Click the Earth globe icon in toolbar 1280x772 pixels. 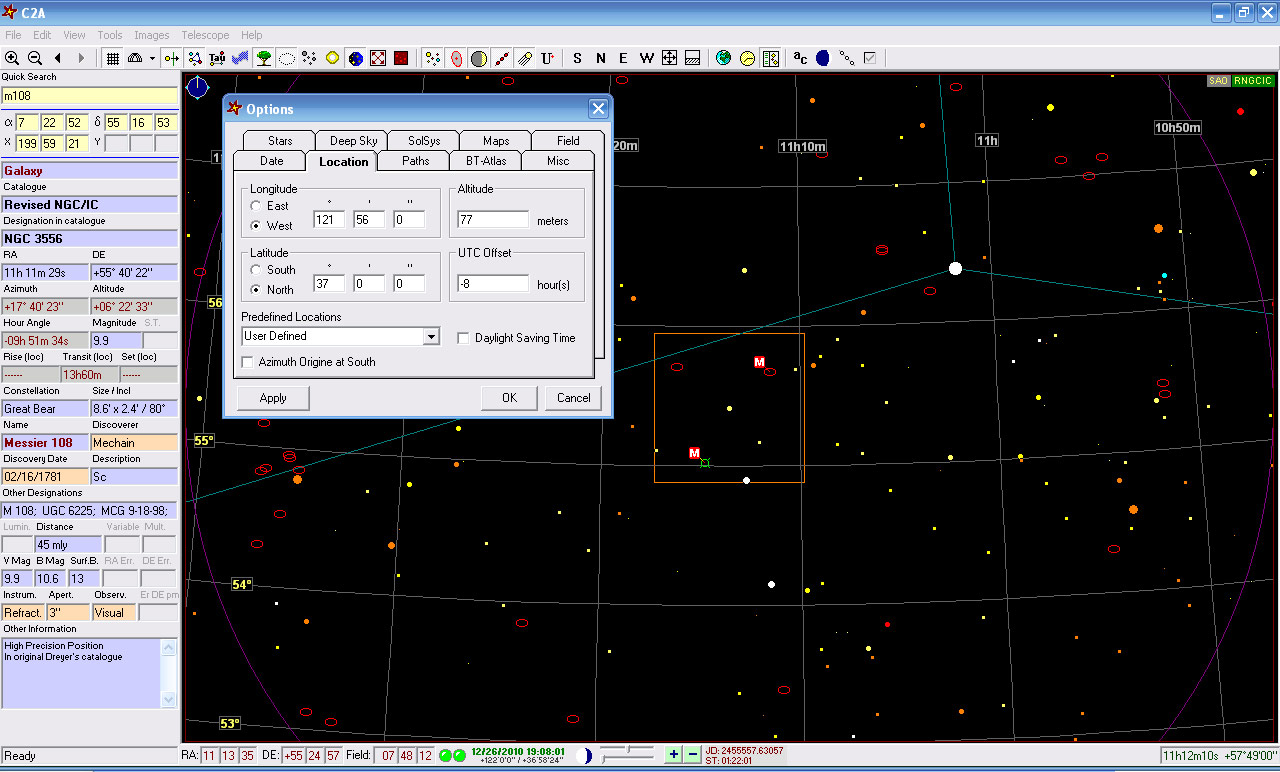click(x=724, y=58)
